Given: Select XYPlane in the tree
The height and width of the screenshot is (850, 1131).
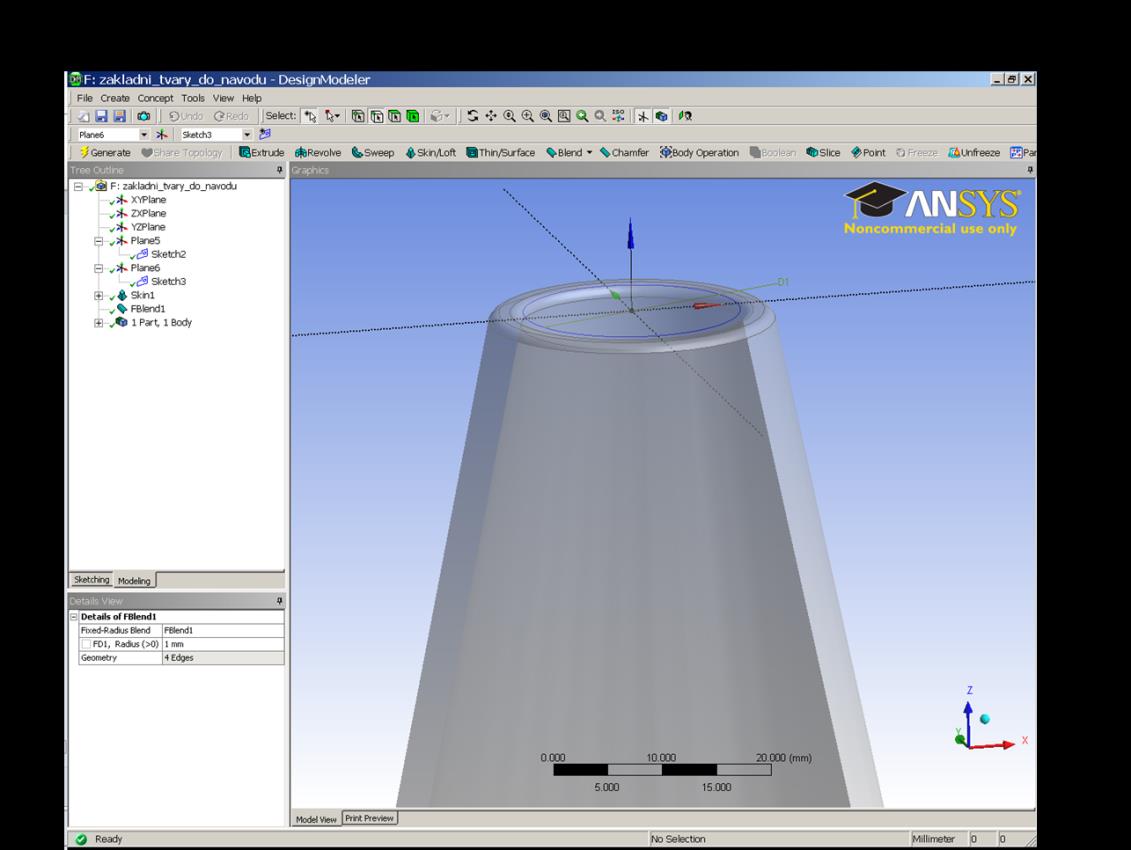Looking at the screenshot, I should (148, 200).
